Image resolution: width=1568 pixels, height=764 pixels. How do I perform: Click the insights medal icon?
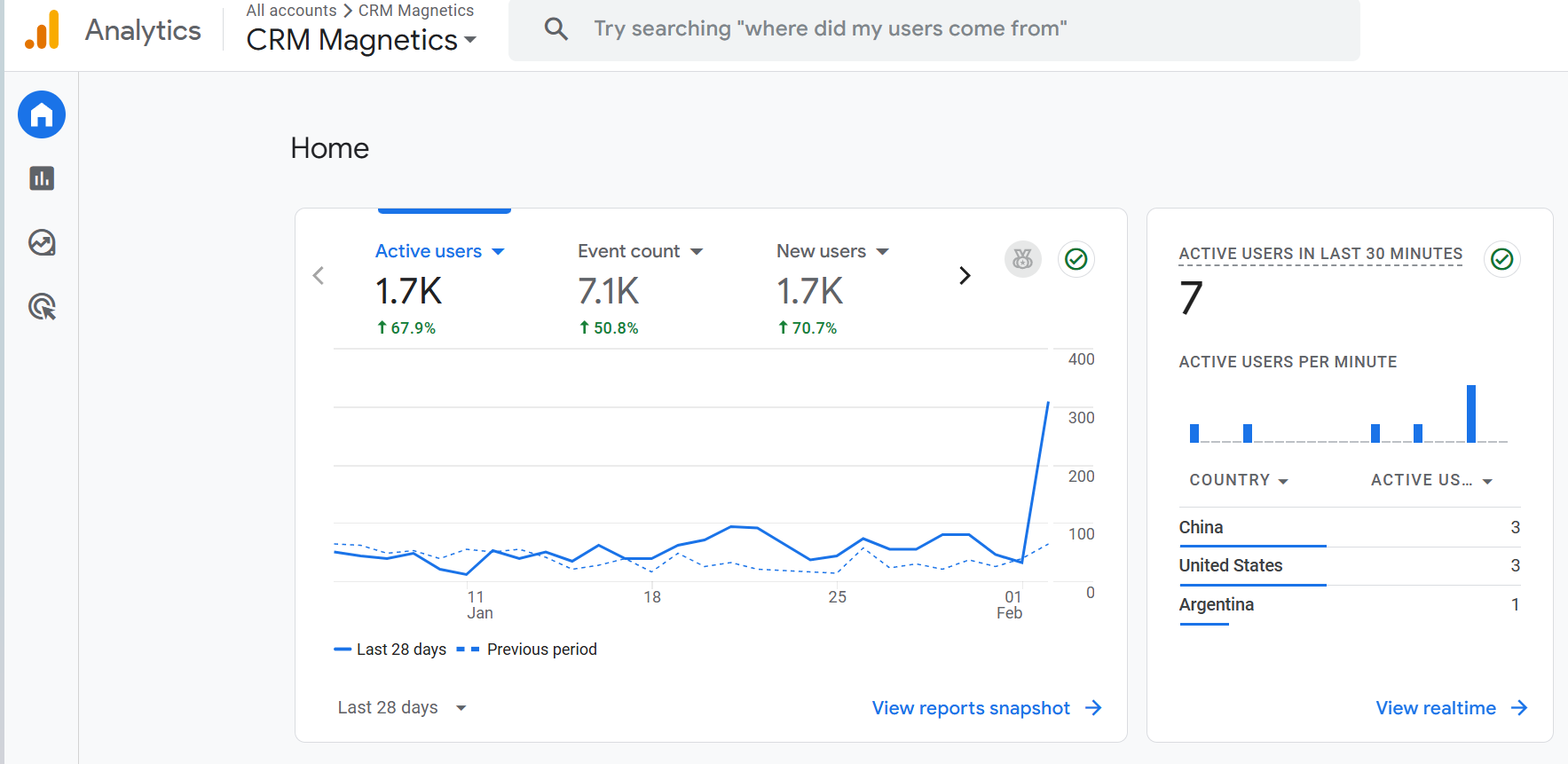1022,259
